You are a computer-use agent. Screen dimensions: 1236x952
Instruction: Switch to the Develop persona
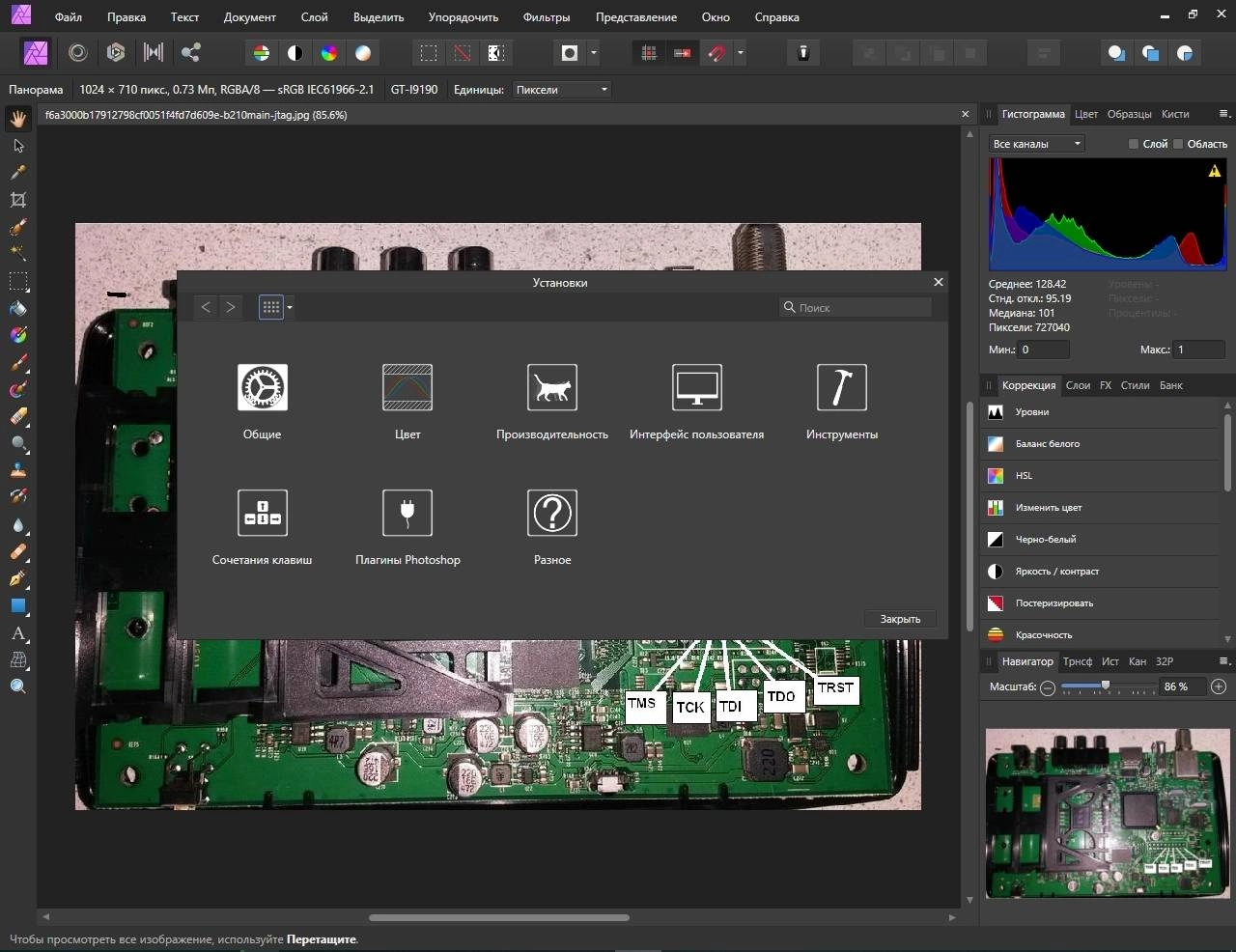[x=116, y=53]
